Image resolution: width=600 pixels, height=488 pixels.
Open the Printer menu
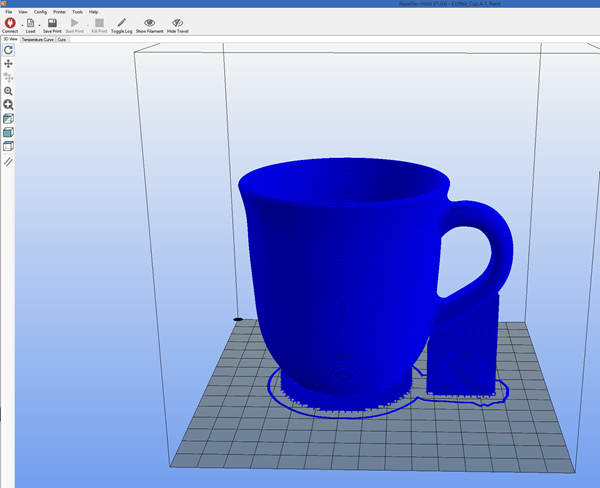pyautogui.click(x=59, y=11)
